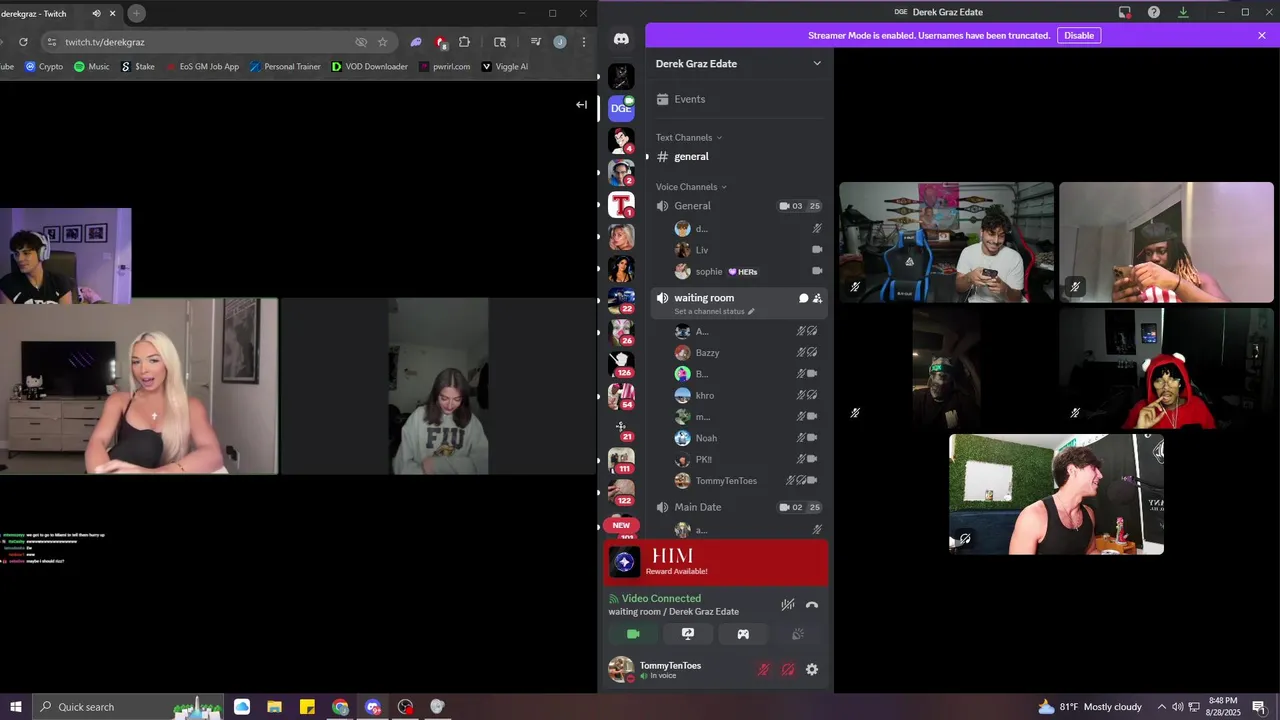Open video tile of person with red hat

pyautogui.click(x=1166, y=368)
